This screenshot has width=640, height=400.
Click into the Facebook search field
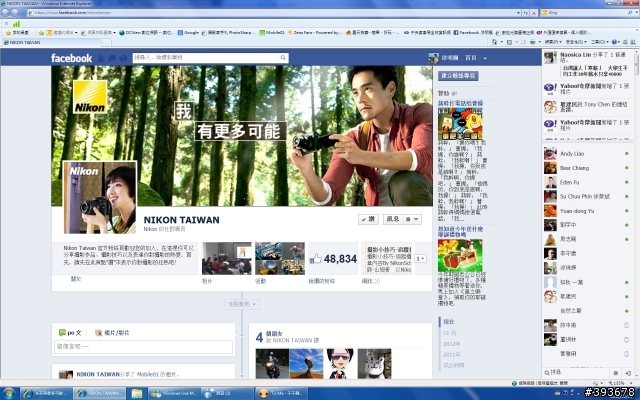tap(205, 58)
